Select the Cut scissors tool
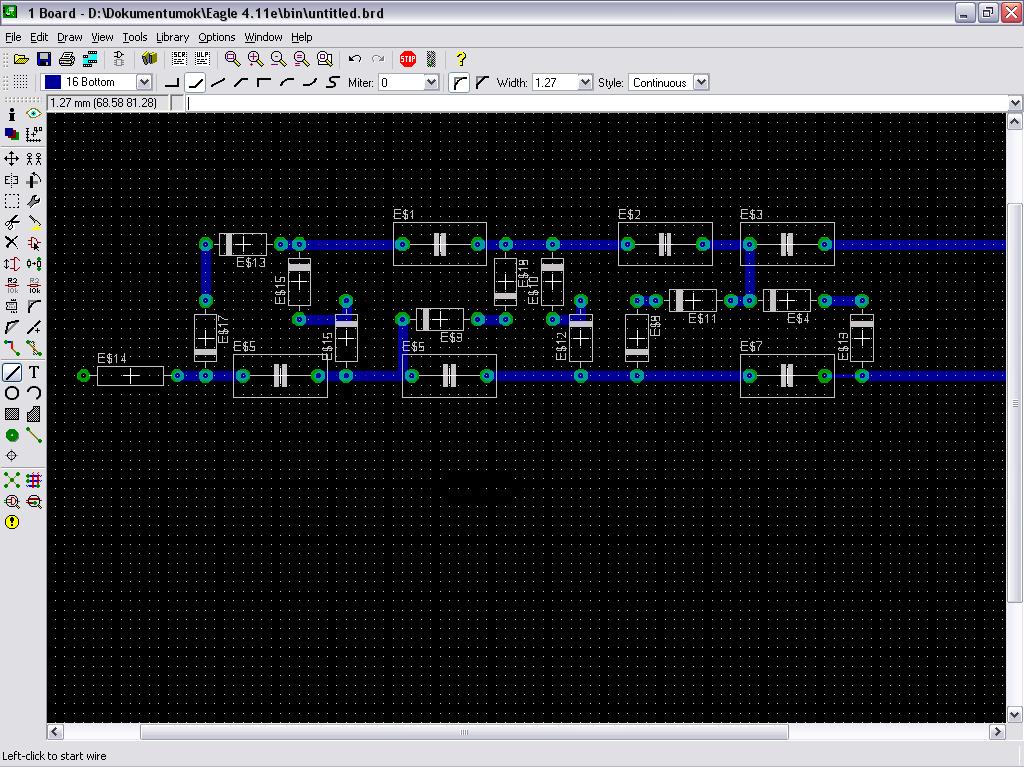1024x768 pixels. (x=12, y=223)
